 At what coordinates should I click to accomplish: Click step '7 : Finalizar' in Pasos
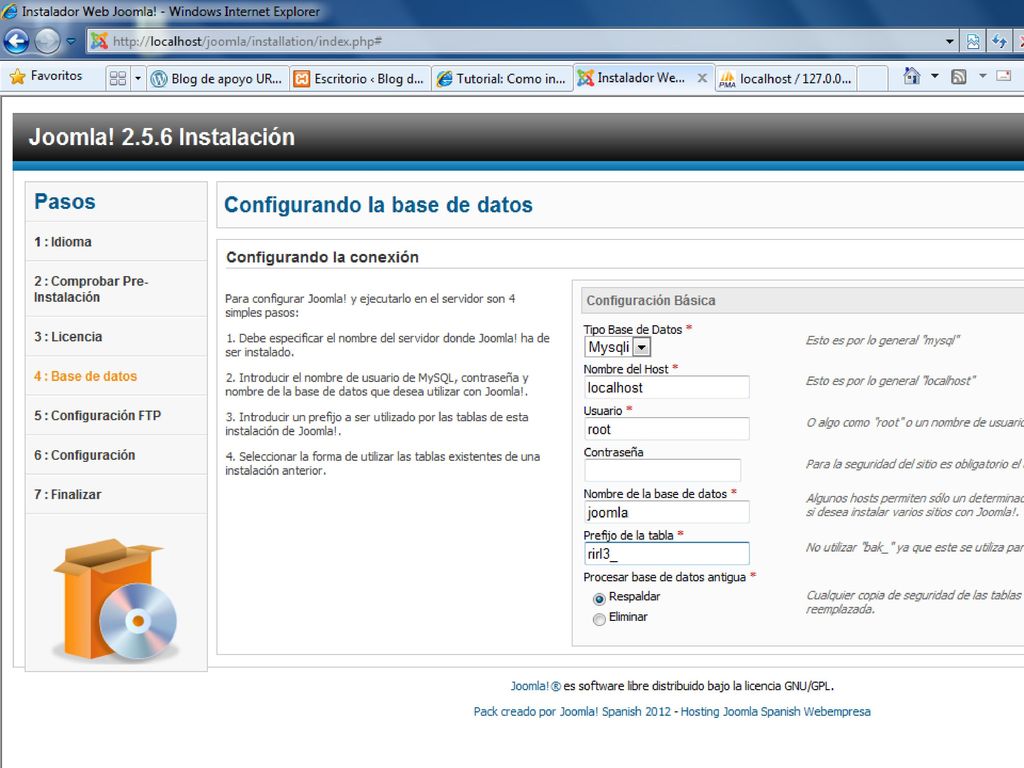pyautogui.click(x=116, y=494)
